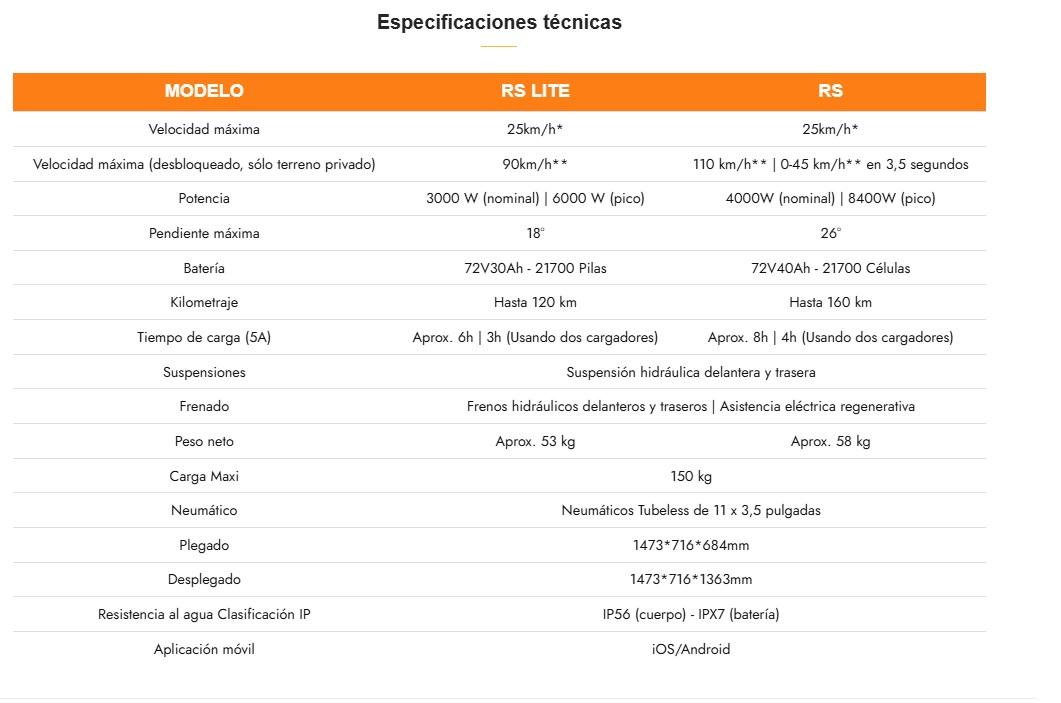Click the iOS/Android cell

click(690, 649)
